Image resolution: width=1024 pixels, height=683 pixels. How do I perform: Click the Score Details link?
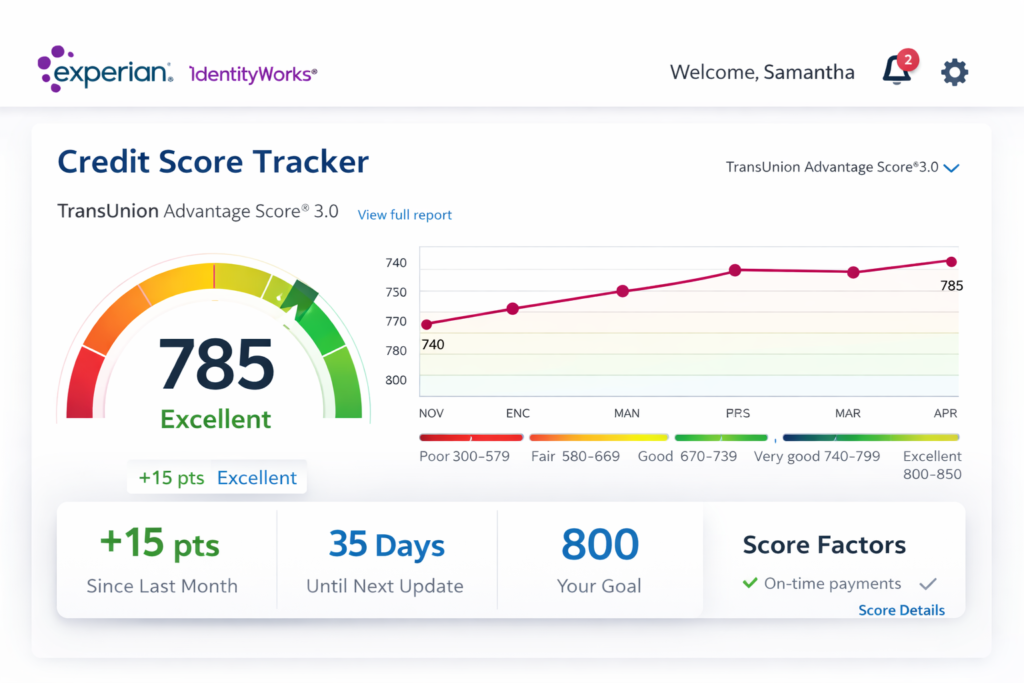click(x=901, y=610)
